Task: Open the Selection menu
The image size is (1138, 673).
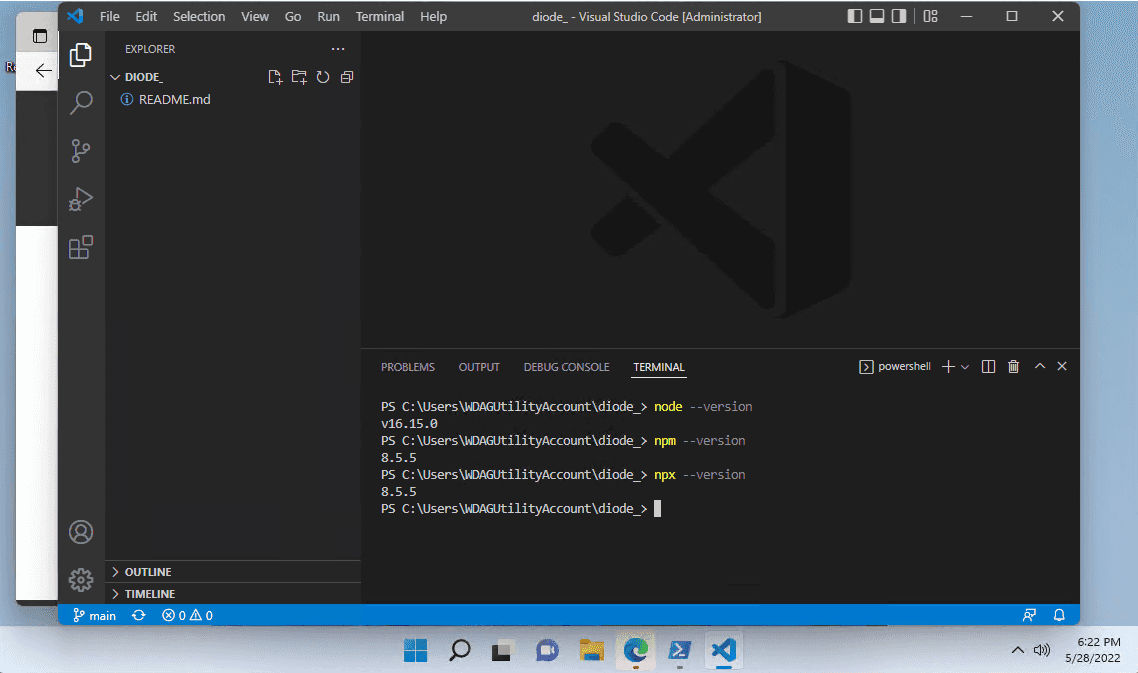Action: (x=199, y=17)
